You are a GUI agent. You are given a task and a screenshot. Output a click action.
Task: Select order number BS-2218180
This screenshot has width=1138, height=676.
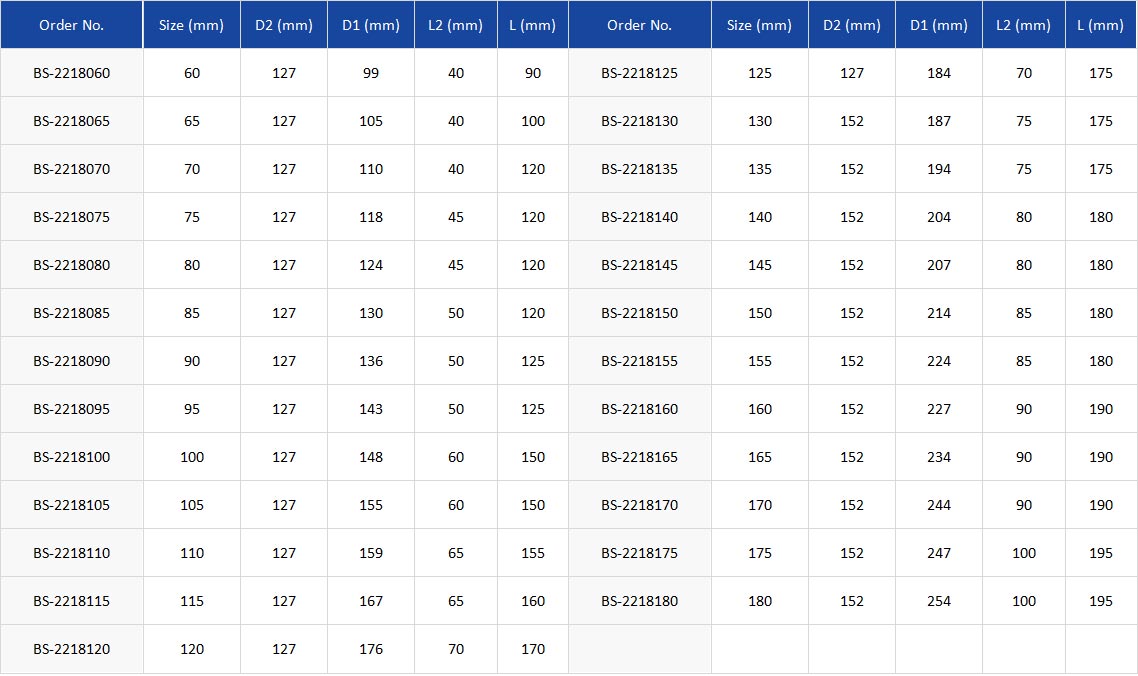click(639, 601)
